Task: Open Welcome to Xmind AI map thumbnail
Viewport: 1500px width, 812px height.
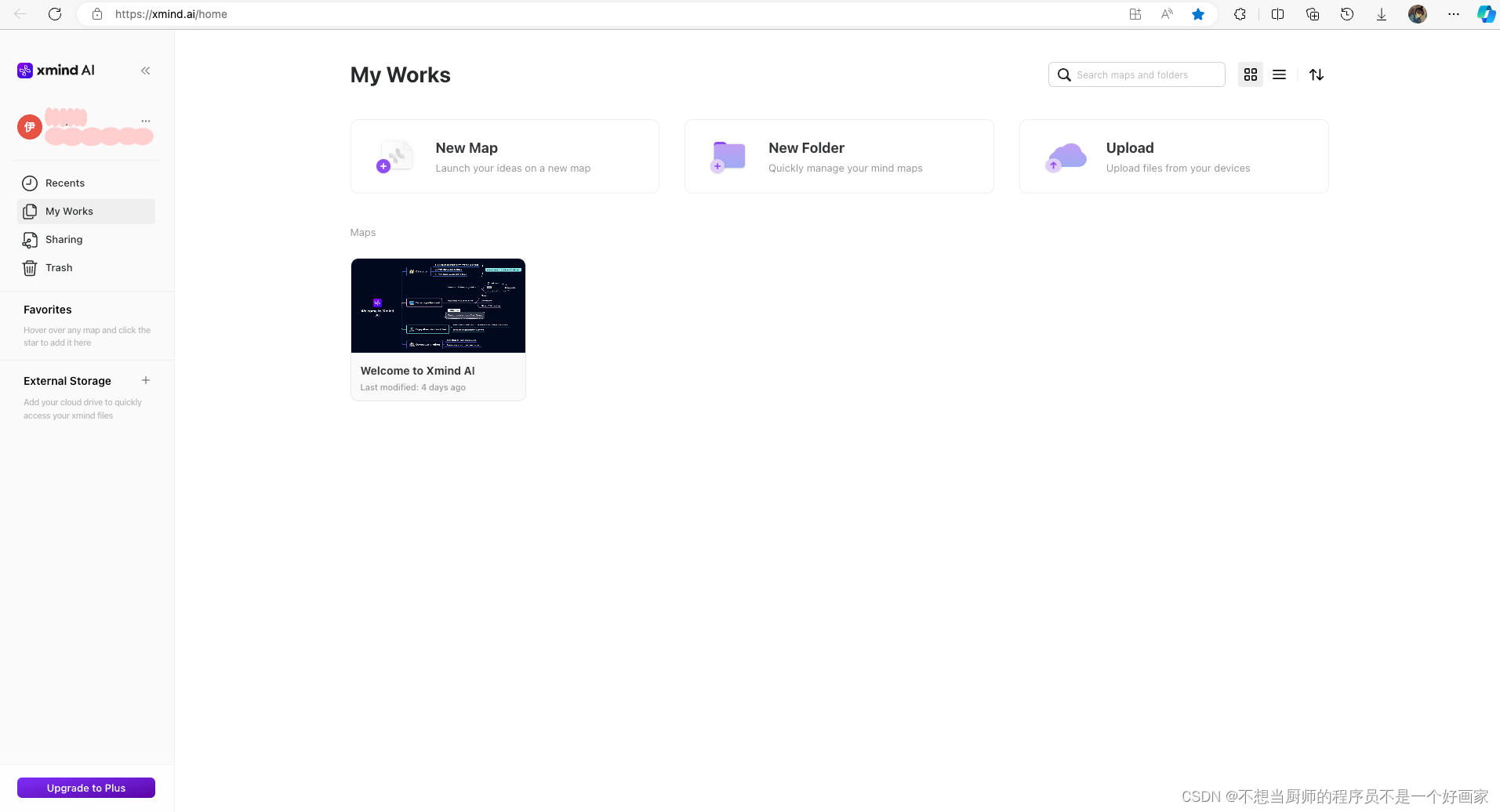Action: [438, 306]
